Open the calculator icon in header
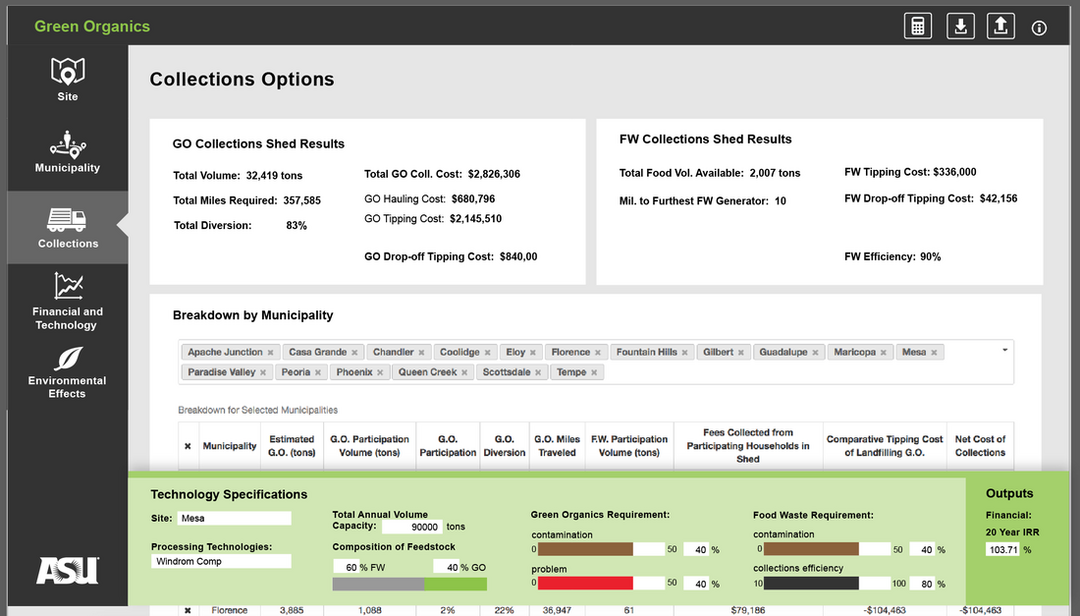This screenshot has width=1080, height=616. (x=918, y=27)
